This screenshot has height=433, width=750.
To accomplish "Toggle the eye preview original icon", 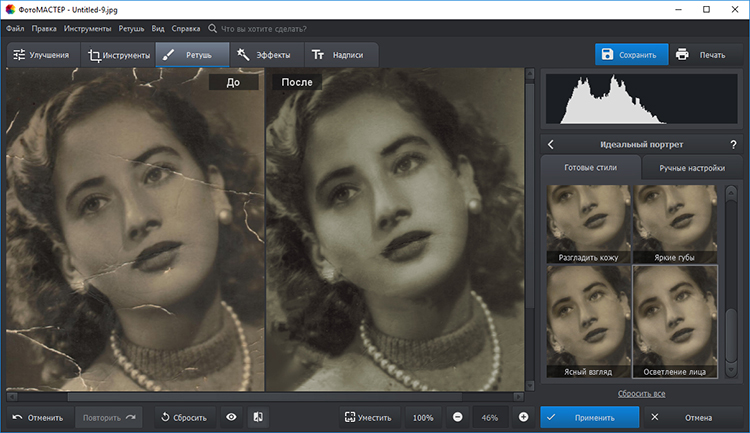I will point(231,417).
